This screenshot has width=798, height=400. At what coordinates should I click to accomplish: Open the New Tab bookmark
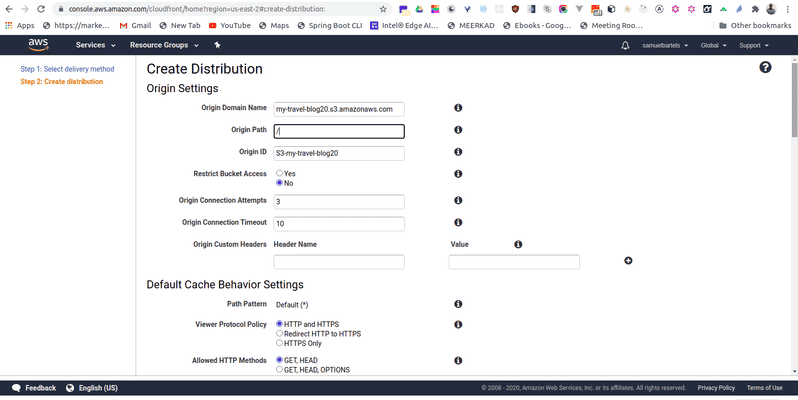click(180, 25)
